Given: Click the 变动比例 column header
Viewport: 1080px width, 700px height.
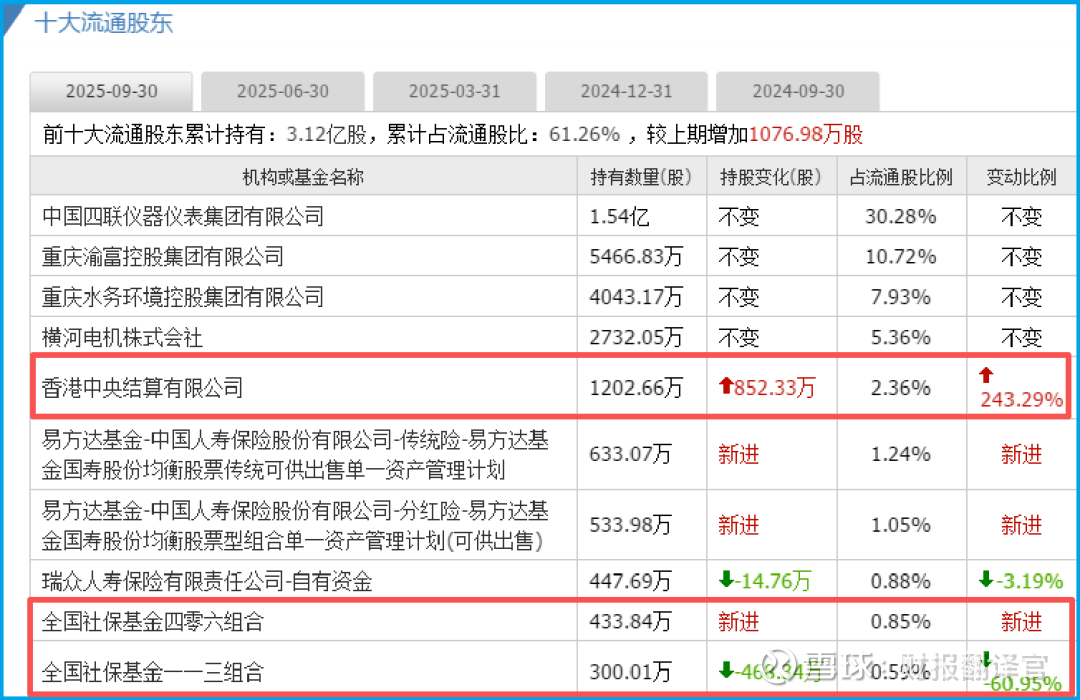Looking at the screenshot, I should pos(1021,177).
